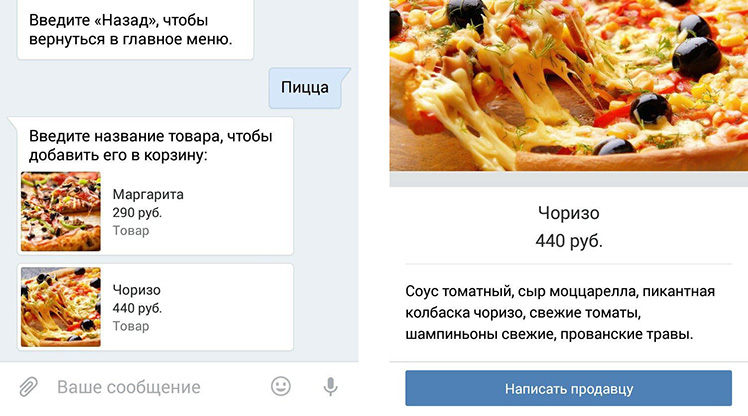
Task: Tap the microphone voice message icon
Action: click(330, 386)
